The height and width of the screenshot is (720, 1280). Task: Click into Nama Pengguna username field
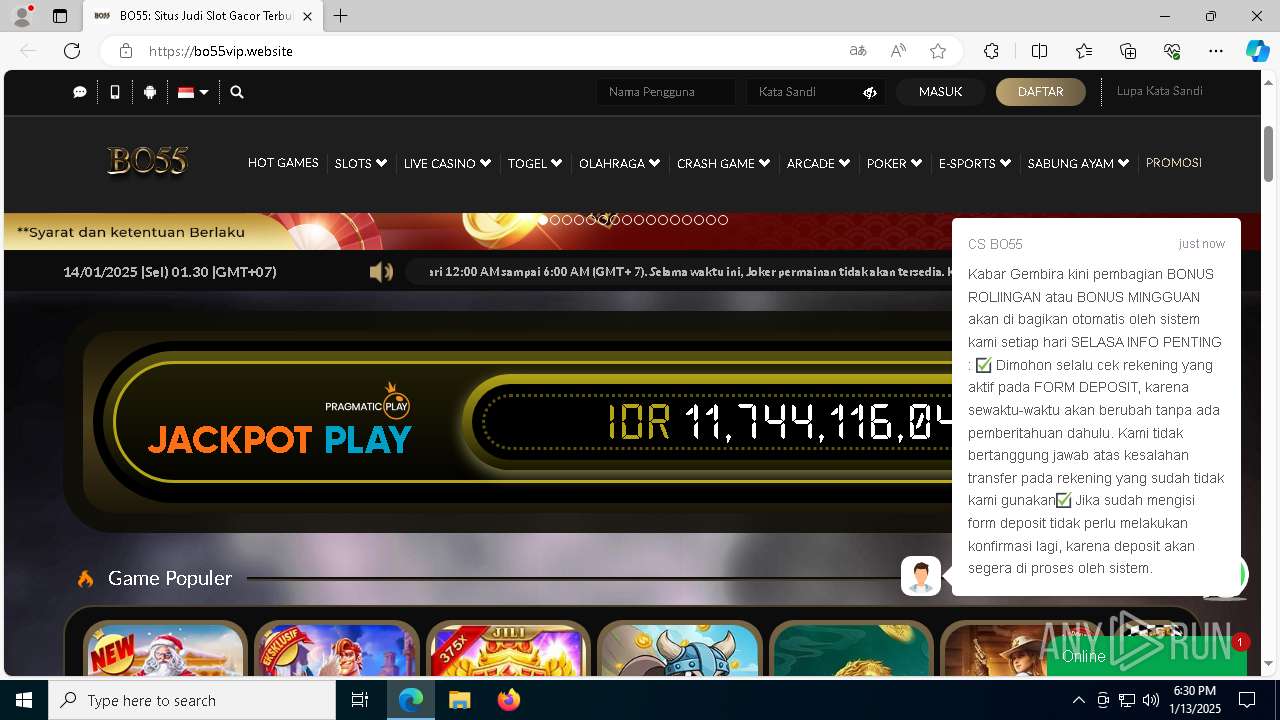pyautogui.click(x=666, y=92)
